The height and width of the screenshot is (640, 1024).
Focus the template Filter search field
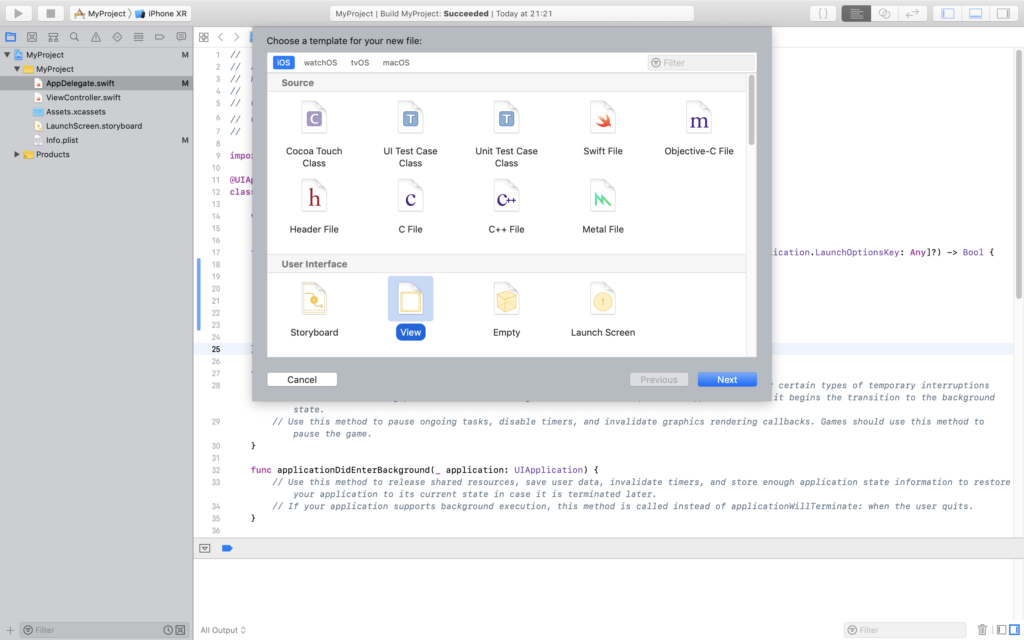point(701,63)
